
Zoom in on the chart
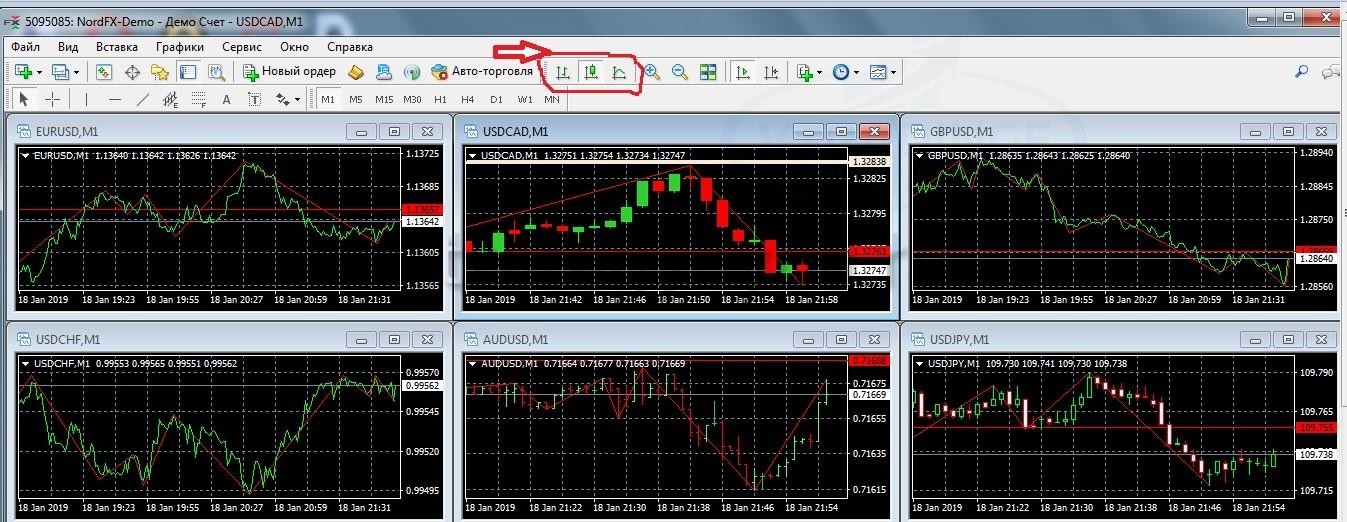[652, 72]
